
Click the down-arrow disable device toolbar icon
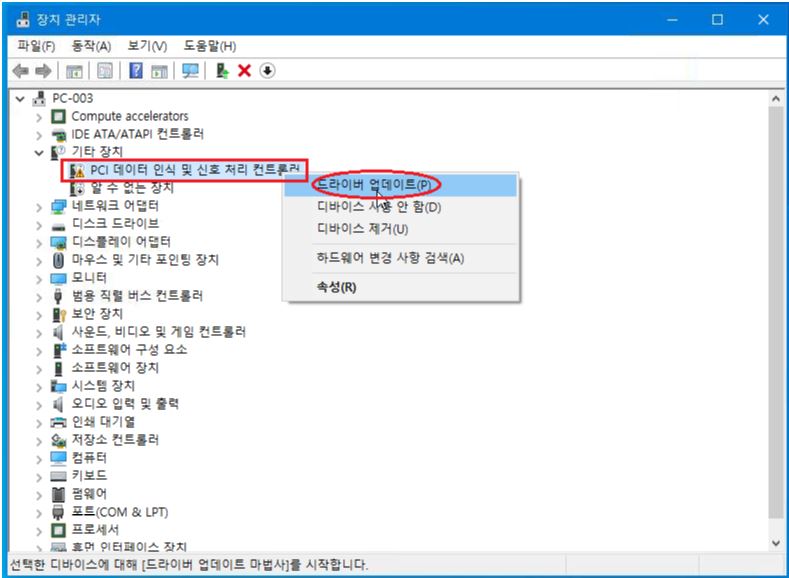click(x=267, y=71)
